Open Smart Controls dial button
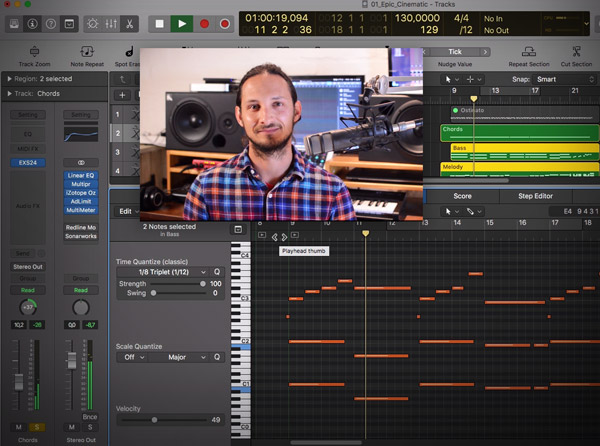 point(93,24)
